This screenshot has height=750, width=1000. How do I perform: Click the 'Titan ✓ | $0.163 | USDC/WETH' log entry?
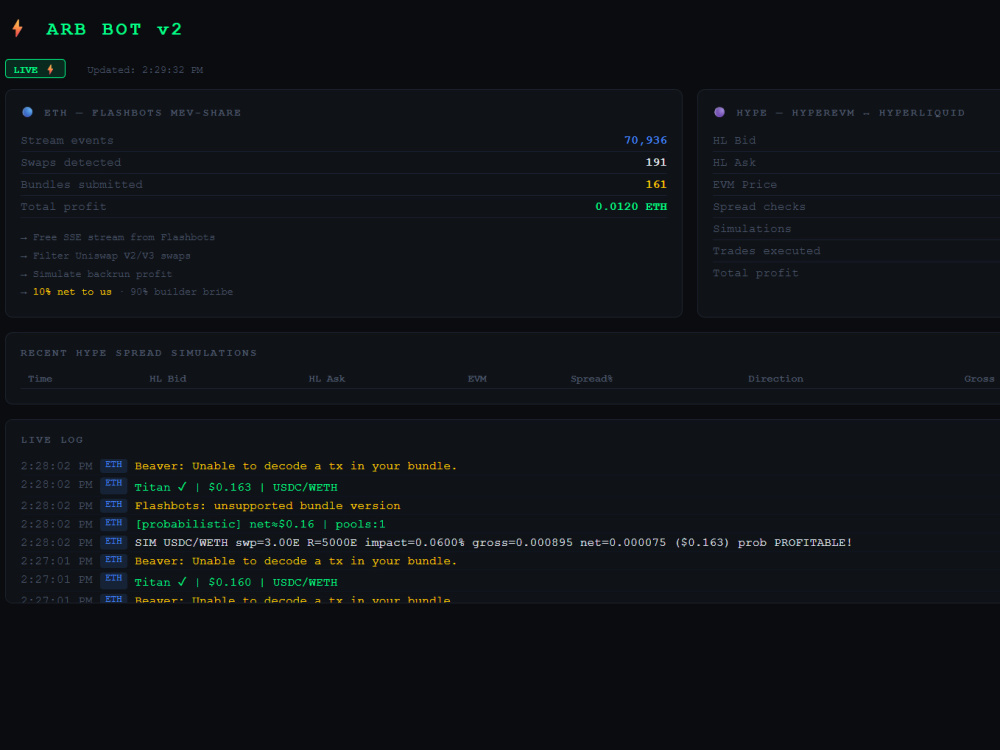tap(236, 487)
